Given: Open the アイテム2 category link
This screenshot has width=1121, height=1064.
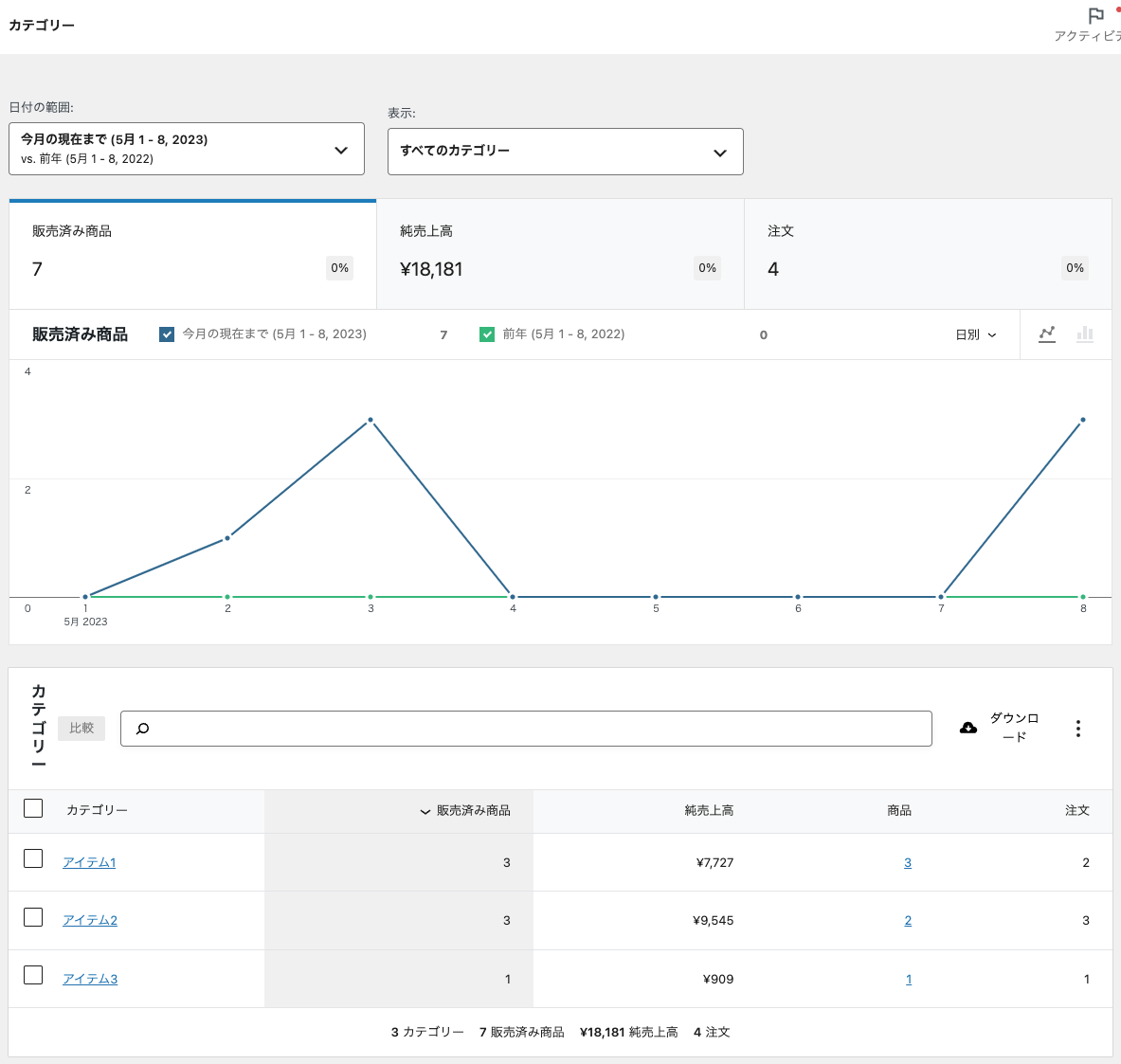Looking at the screenshot, I should point(90,920).
